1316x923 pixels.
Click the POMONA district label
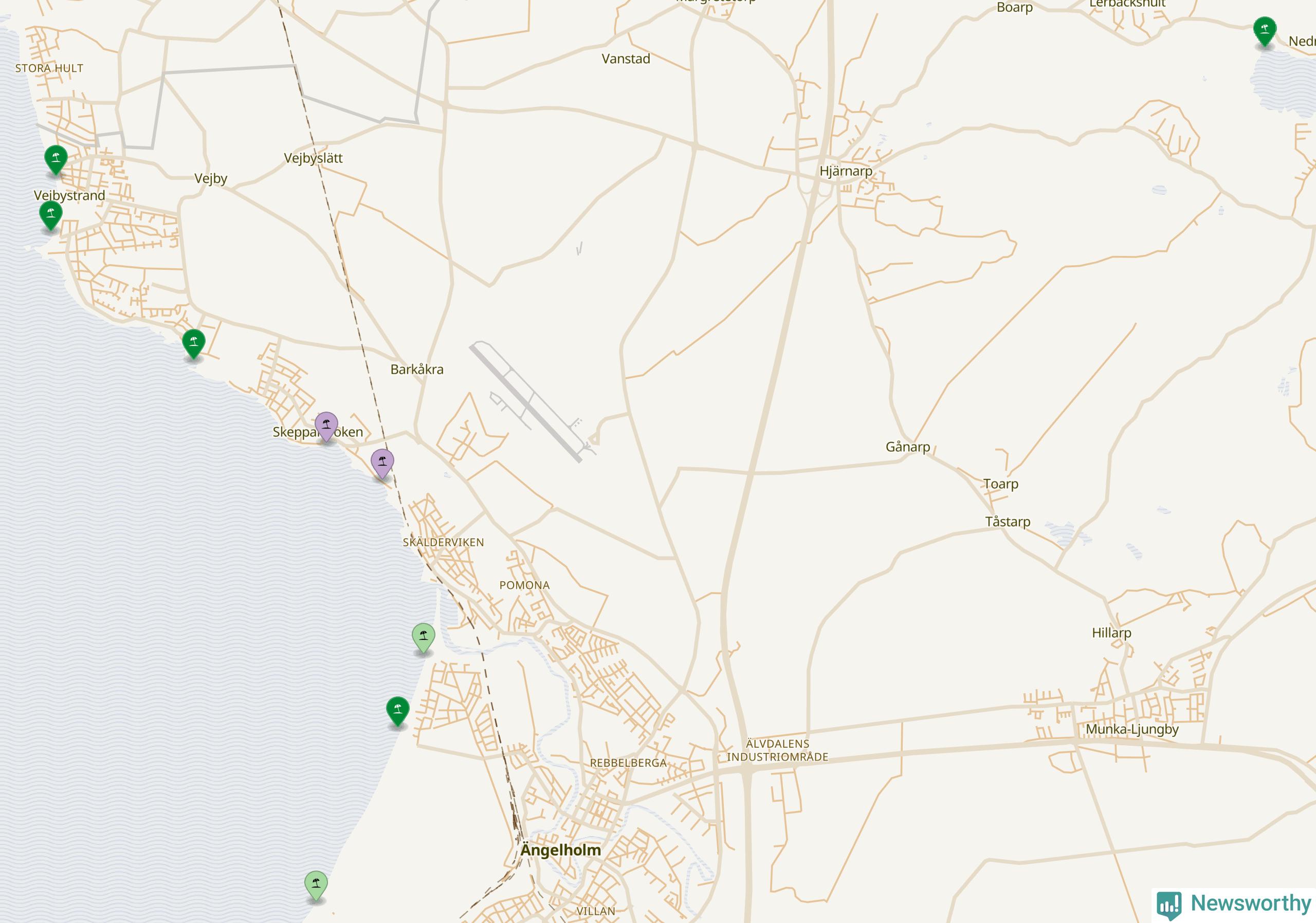(524, 585)
